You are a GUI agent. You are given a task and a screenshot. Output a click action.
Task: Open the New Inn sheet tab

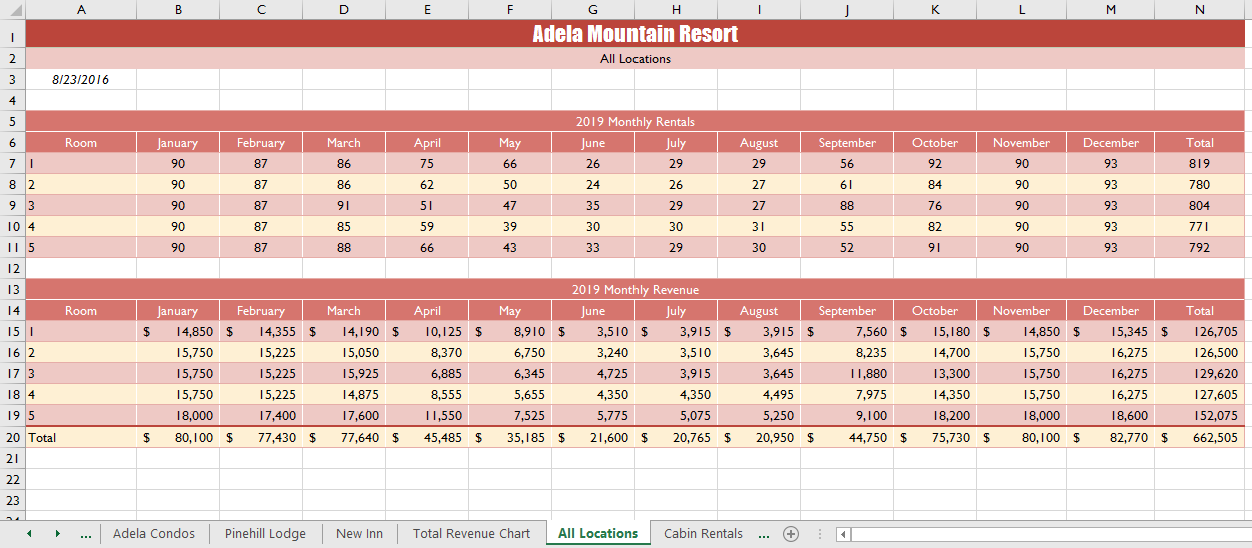(359, 534)
